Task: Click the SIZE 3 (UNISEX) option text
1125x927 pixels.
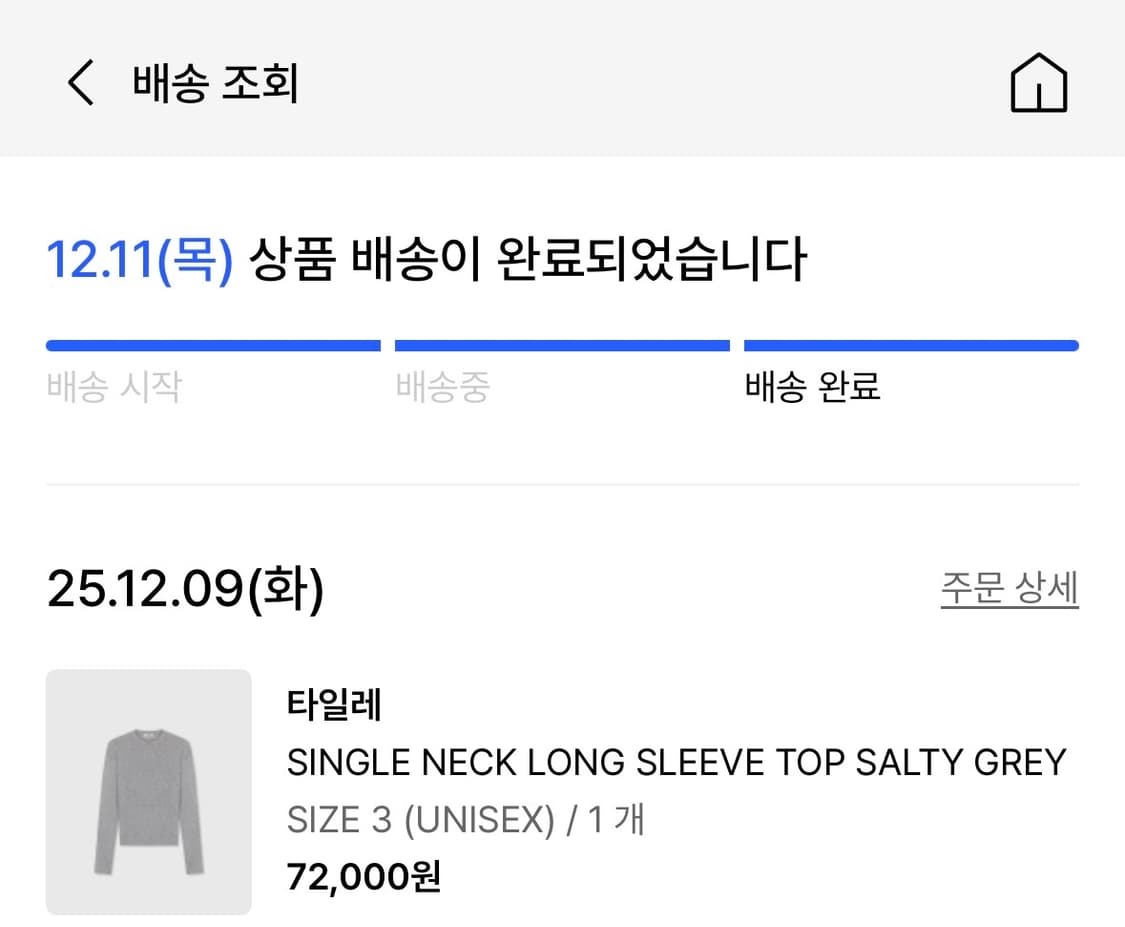Action: point(420,821)
